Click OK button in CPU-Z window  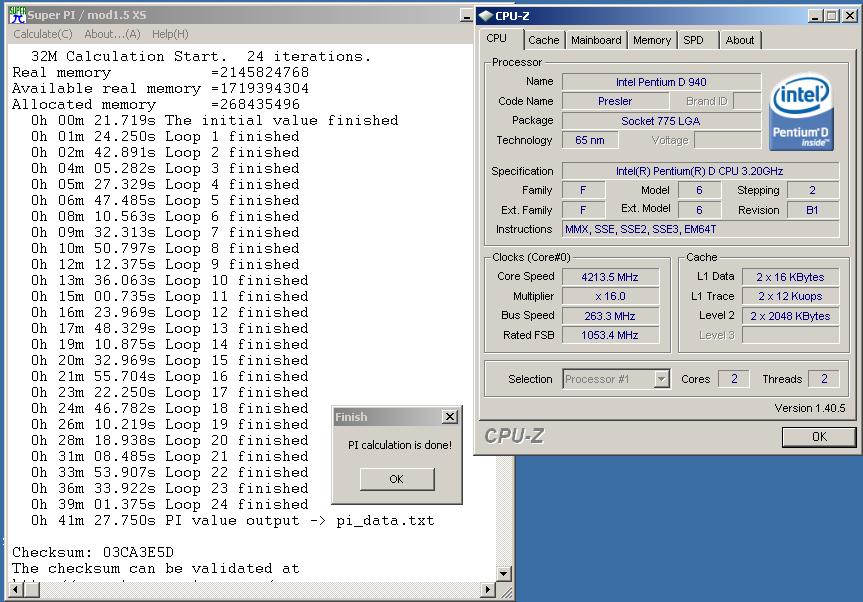[x=819, y=436]
